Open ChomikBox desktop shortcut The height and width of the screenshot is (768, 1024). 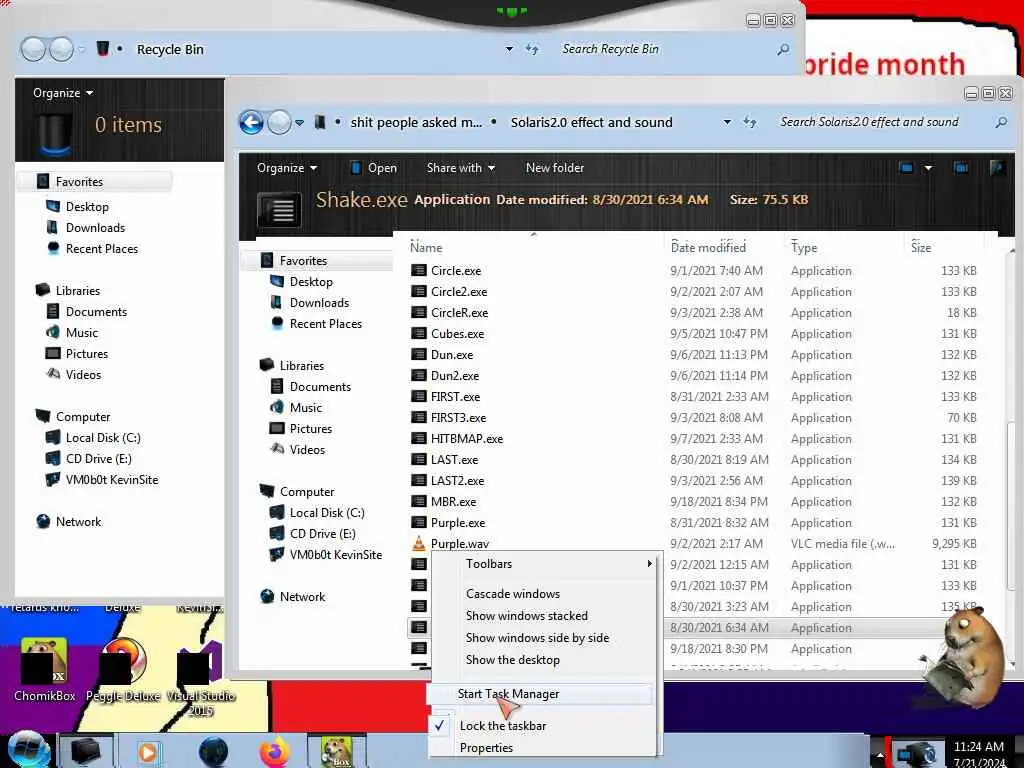pos(44,670)
